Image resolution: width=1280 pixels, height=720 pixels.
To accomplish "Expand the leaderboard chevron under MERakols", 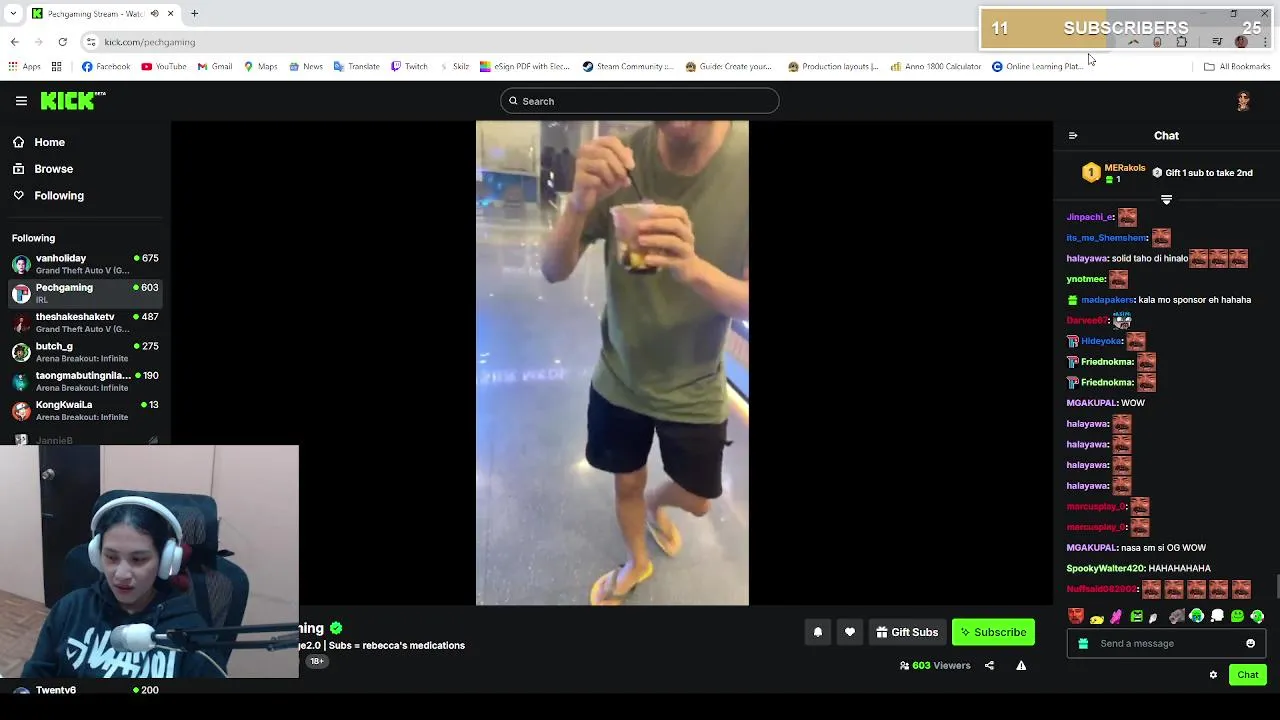I will (x=1166, y=200).
